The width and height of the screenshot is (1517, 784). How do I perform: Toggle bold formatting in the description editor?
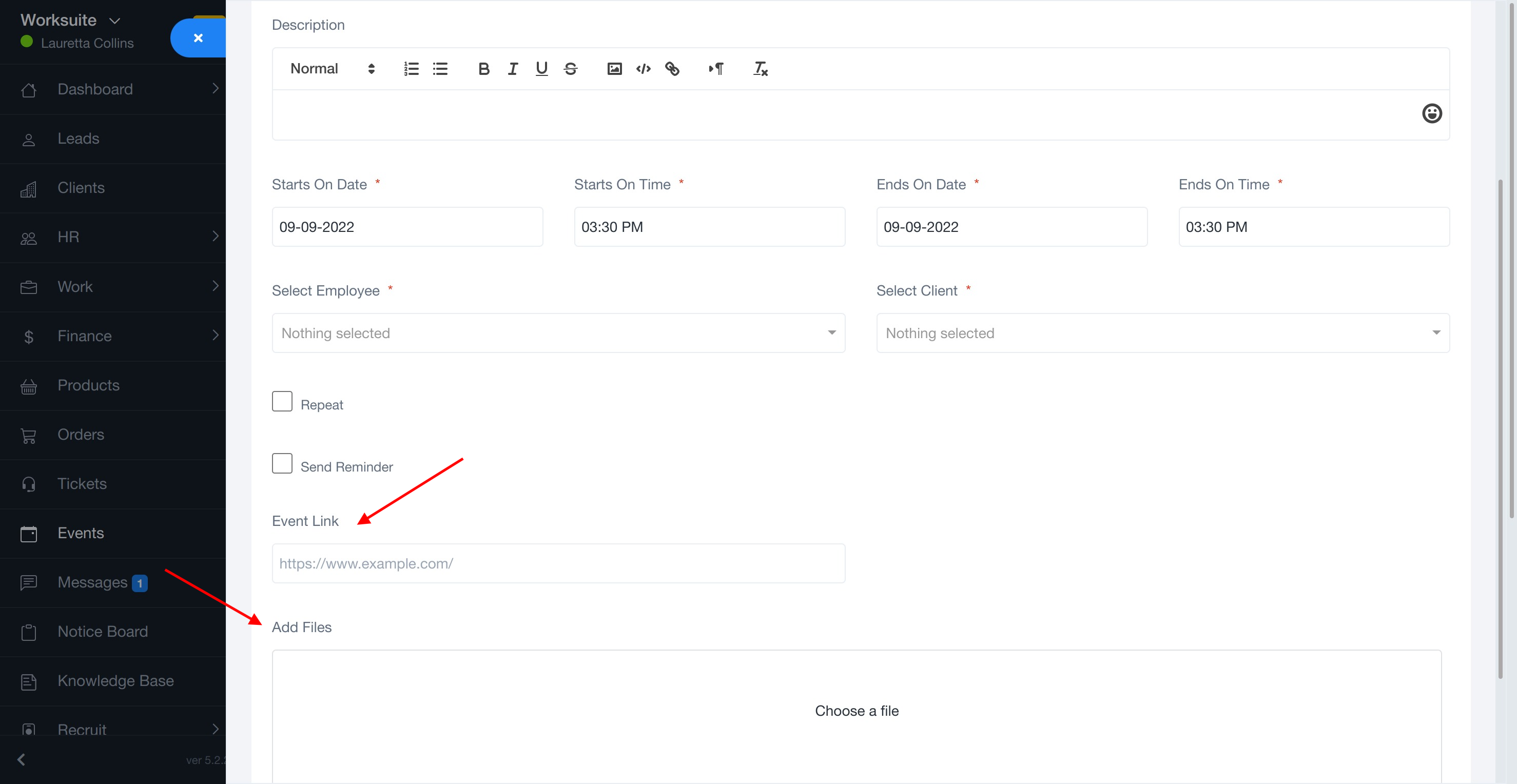pyautogui.click(x=483, y=69)
